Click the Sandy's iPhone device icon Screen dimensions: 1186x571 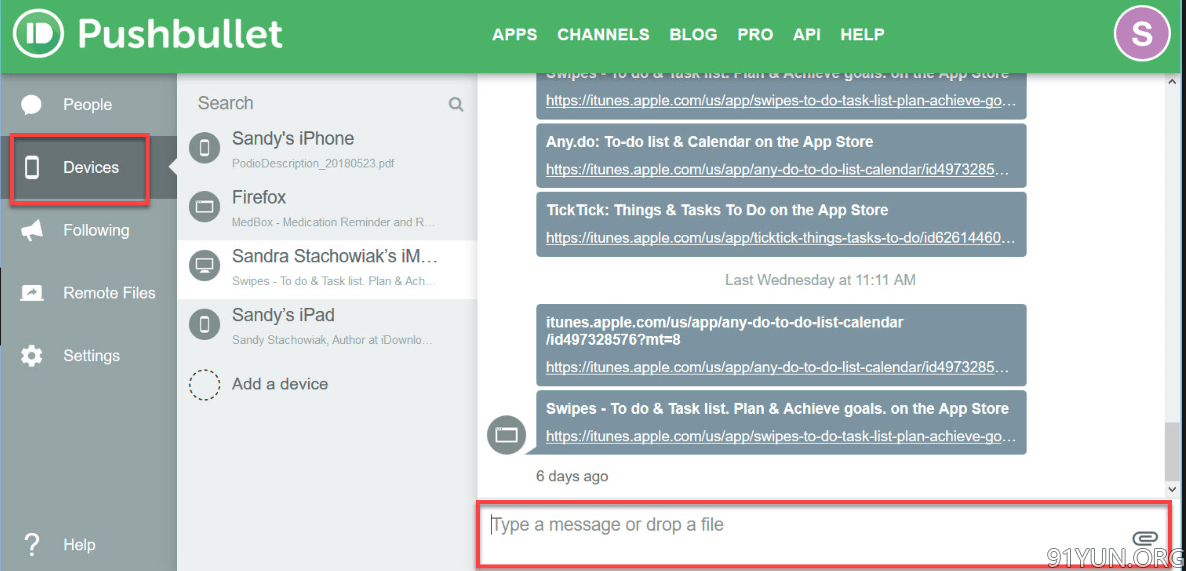click(x=204, y=148)
